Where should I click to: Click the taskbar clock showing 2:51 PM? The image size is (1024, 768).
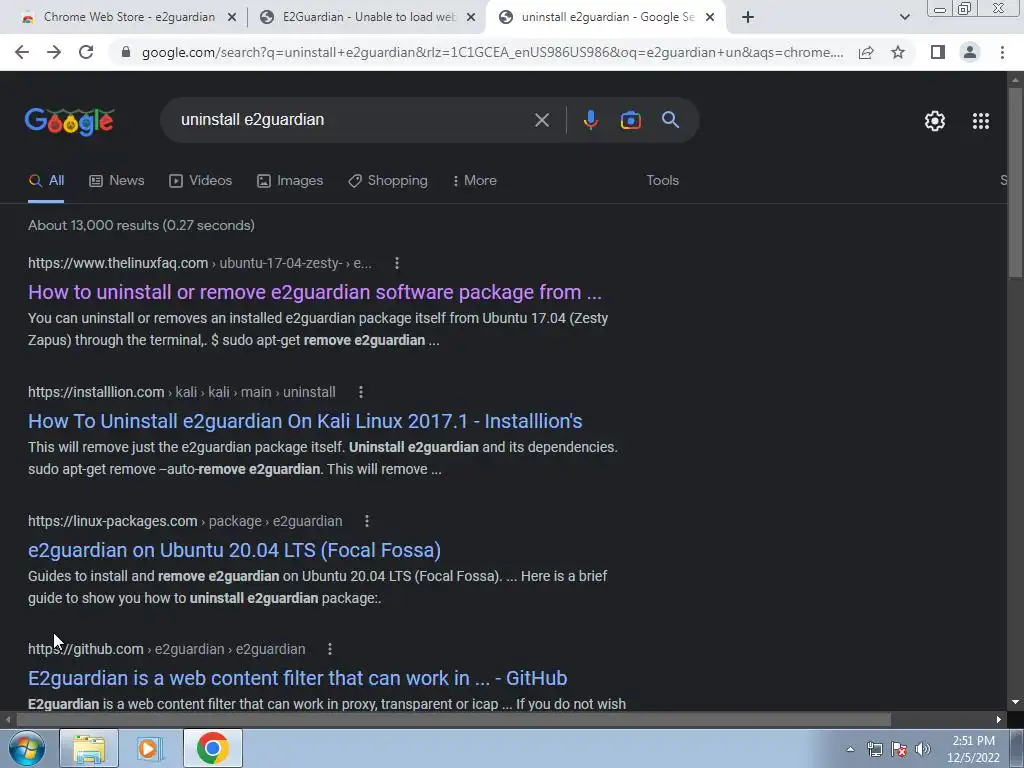pyautogui.click(x=973, y=749)
